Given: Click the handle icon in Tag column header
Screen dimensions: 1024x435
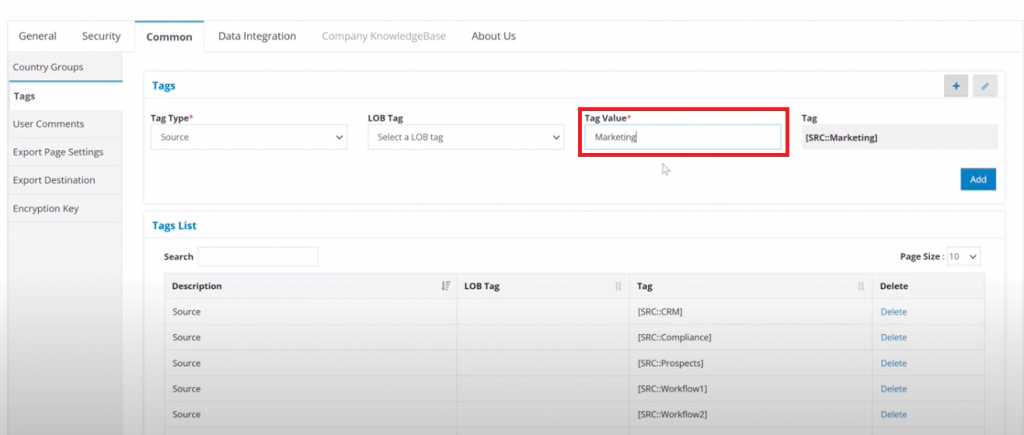Looking at the screenshot, I should 860,286.
